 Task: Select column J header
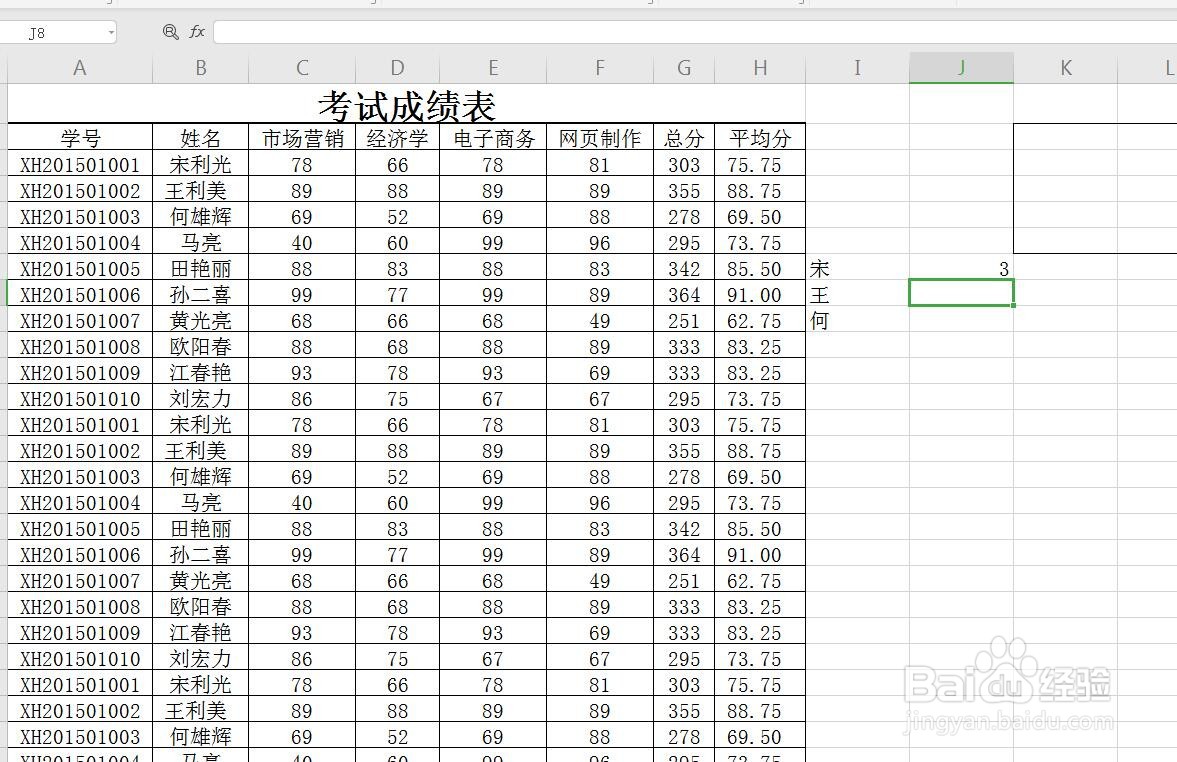coord(959,67)
